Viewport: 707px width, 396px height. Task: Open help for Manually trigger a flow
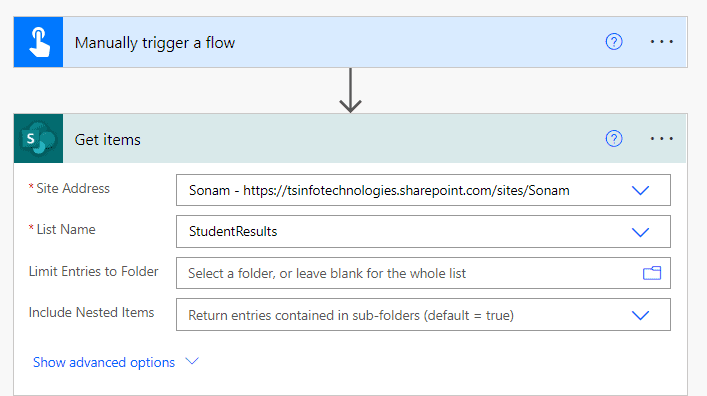point(614,42)
